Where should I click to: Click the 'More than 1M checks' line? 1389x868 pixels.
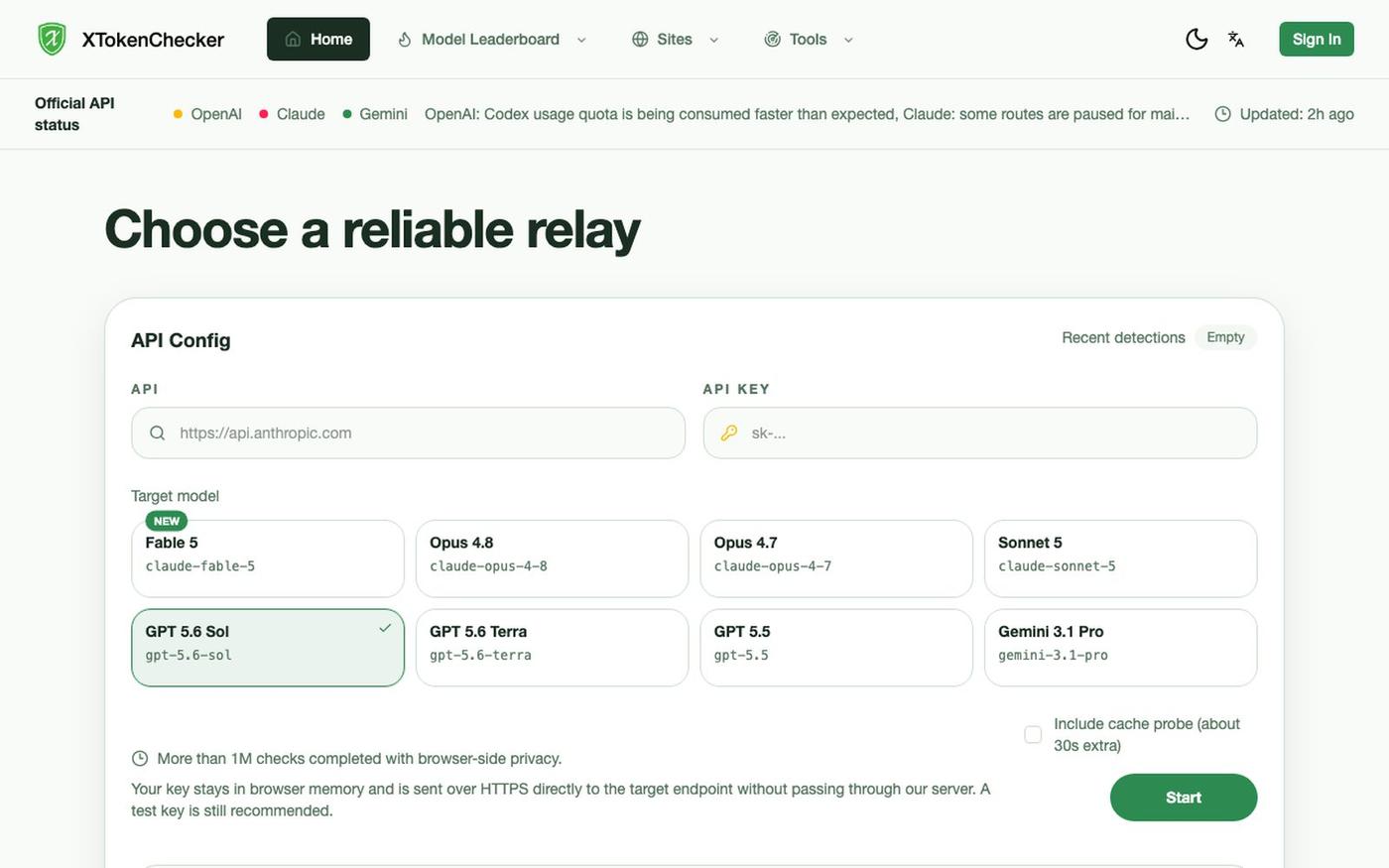point(359,759)
